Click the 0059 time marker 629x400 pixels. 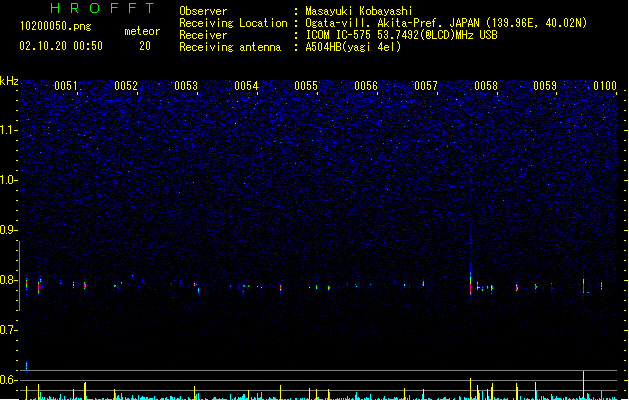pyautogui.click(x=545, y=86)
